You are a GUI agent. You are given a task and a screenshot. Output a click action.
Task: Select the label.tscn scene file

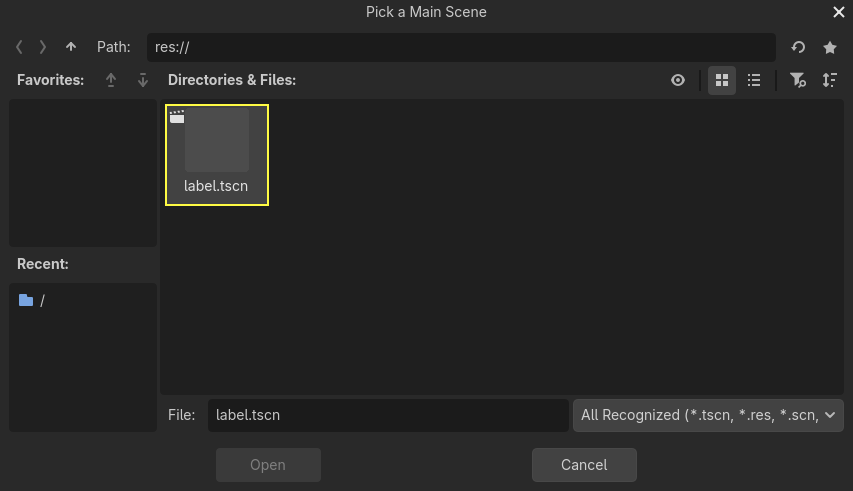pos(217,154)
